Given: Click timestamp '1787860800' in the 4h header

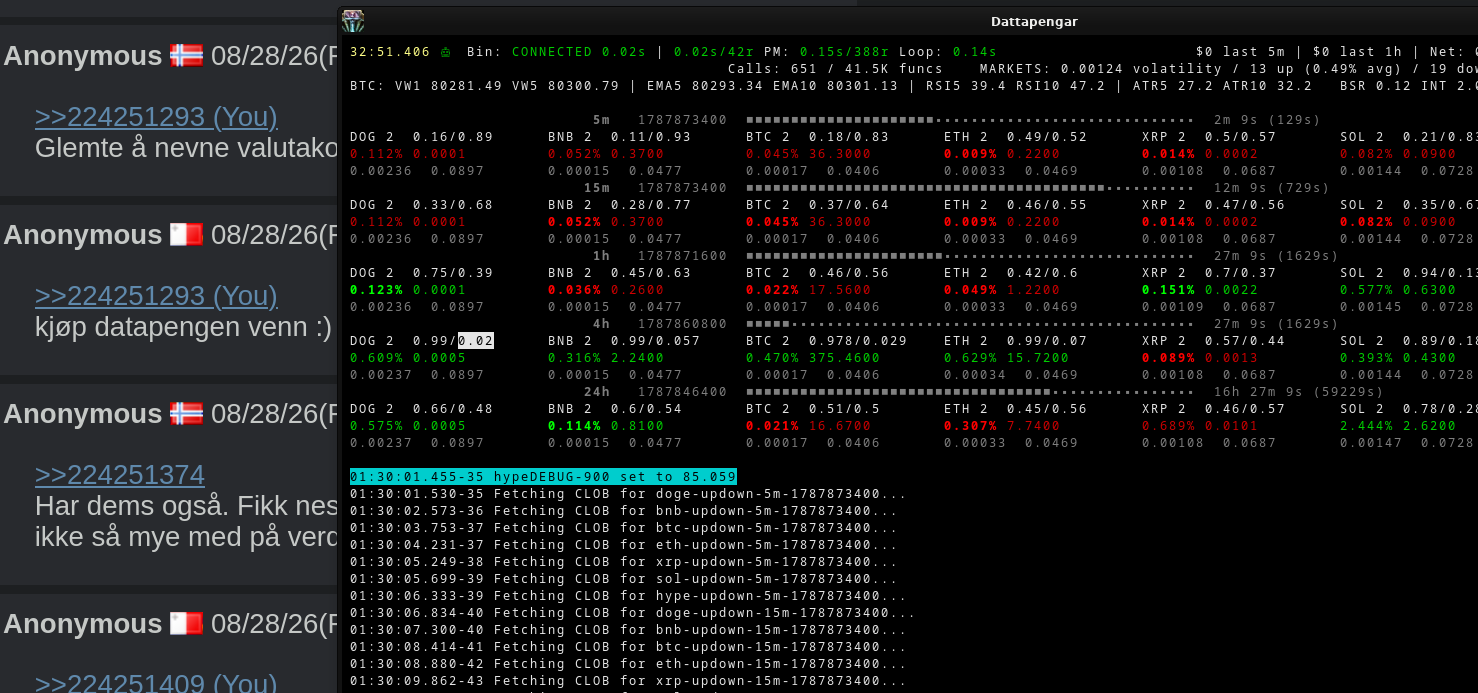Looking at the screenshot, I should pyautogui.click(x=683, y=324).
